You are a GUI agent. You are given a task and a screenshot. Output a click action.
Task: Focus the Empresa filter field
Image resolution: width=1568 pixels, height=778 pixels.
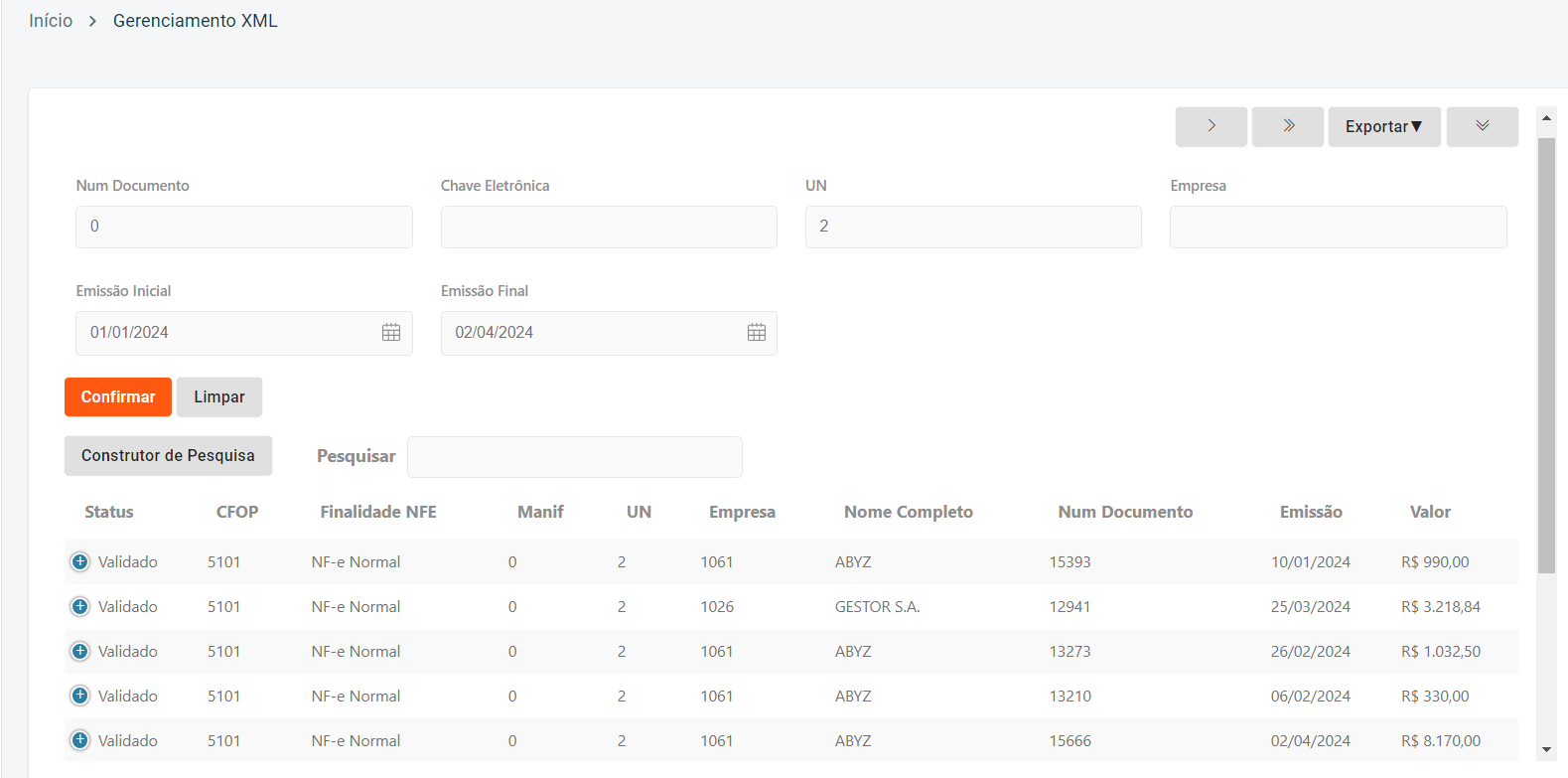tap(1339, 227)
